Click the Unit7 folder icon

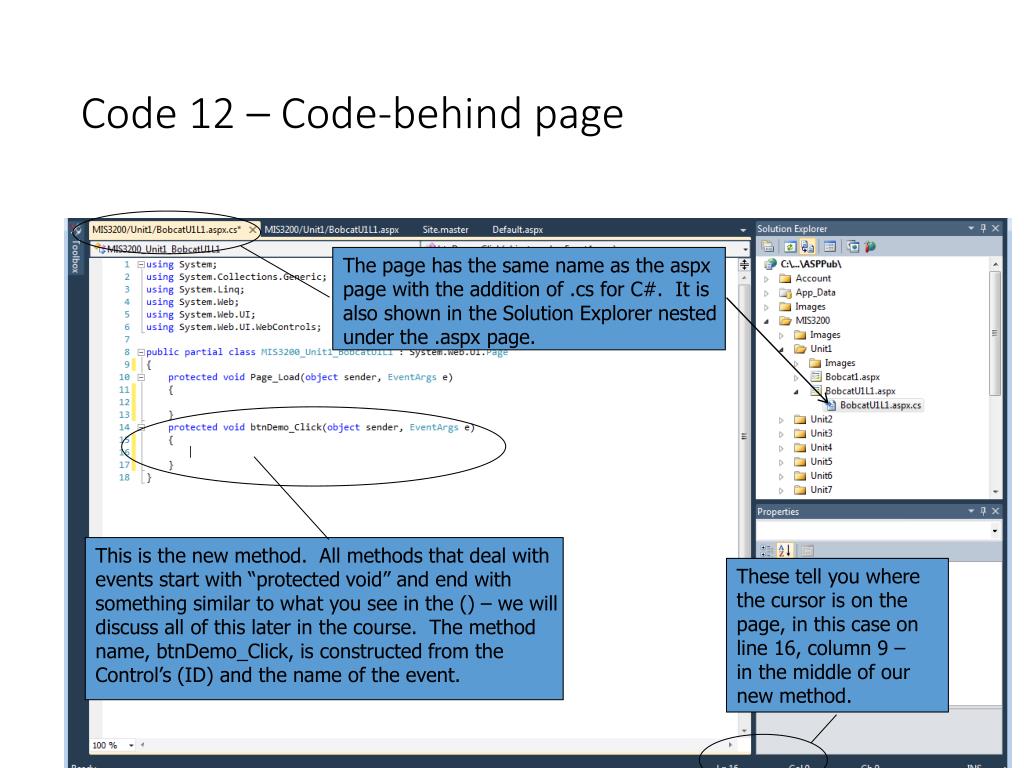click(800, 490)
